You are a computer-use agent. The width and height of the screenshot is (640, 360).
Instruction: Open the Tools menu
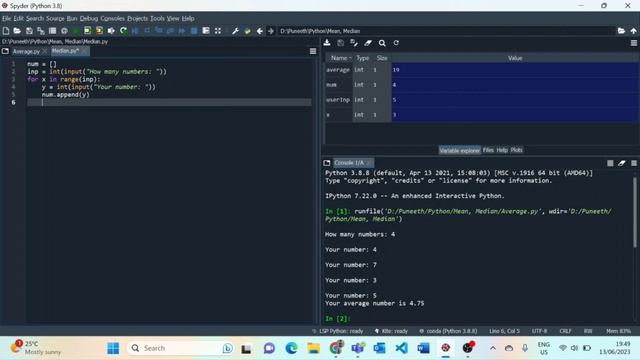coord(157,18)
